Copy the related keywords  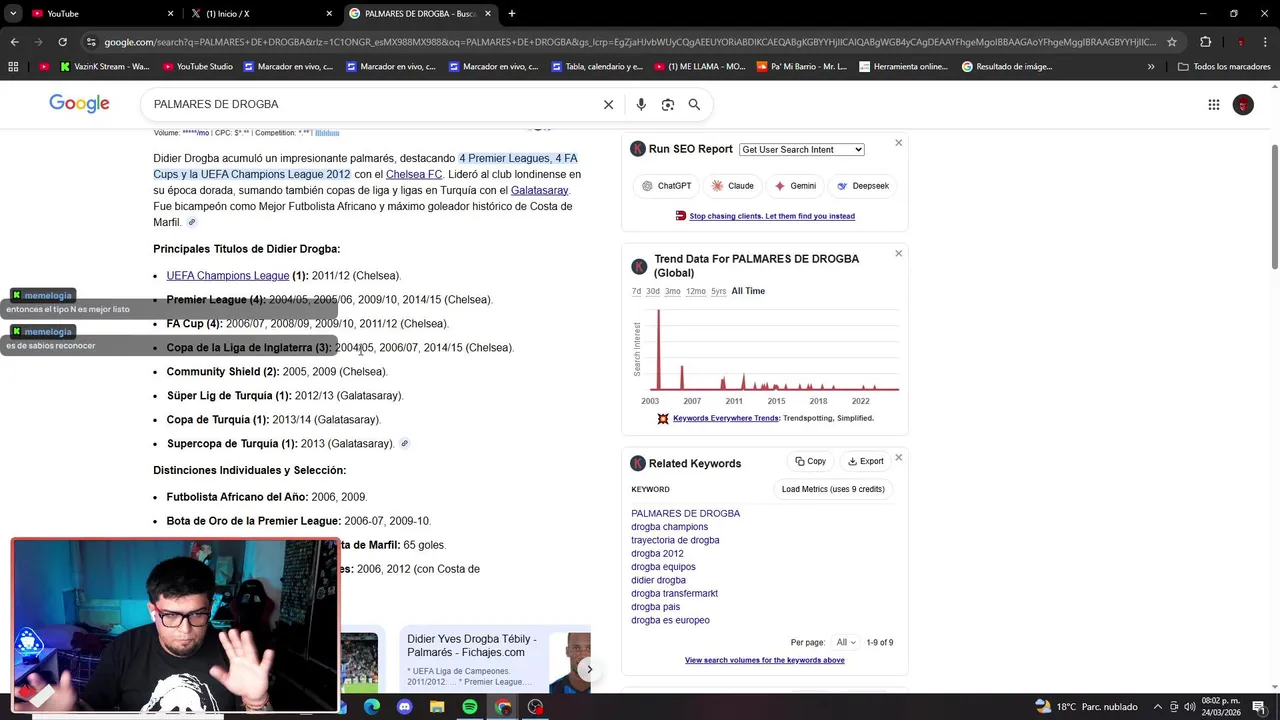click(811, 461)
